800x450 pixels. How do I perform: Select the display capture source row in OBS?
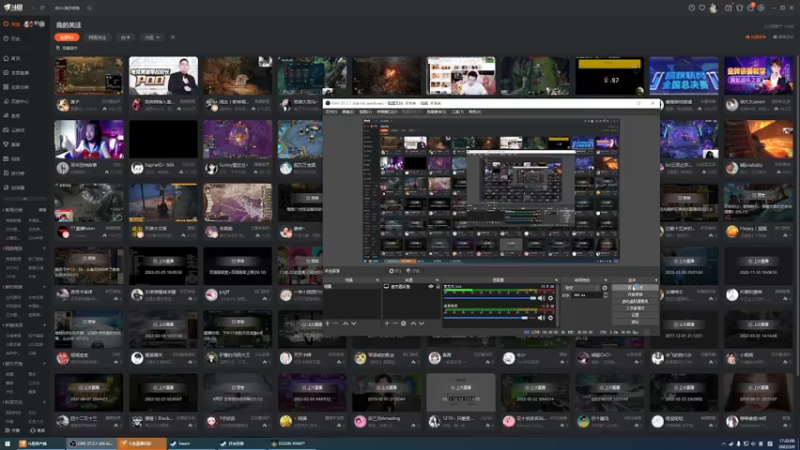click(x=411, y=287)
